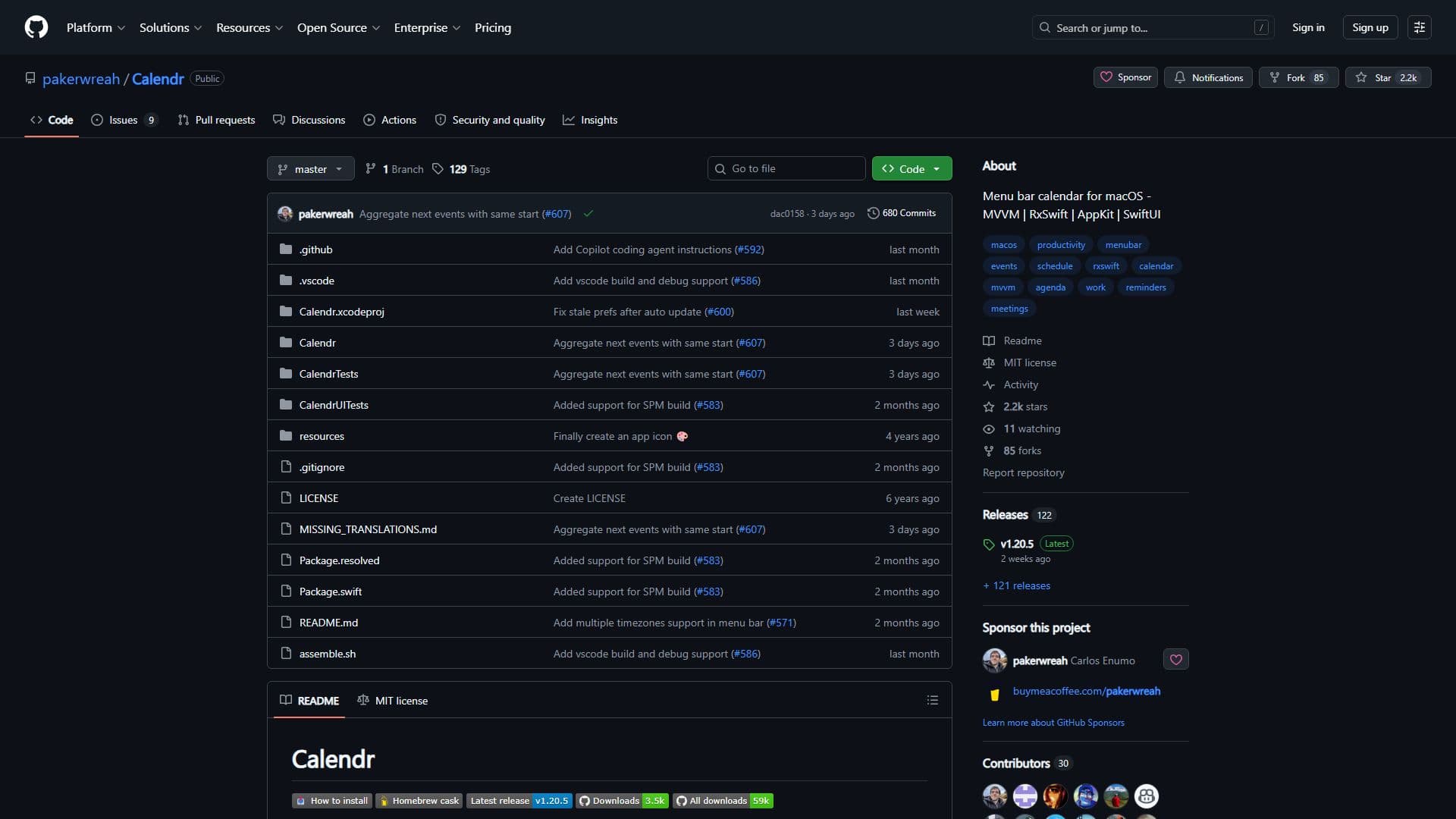Click the pakerwreah avatar in commit row

click(x=285, y=214)
